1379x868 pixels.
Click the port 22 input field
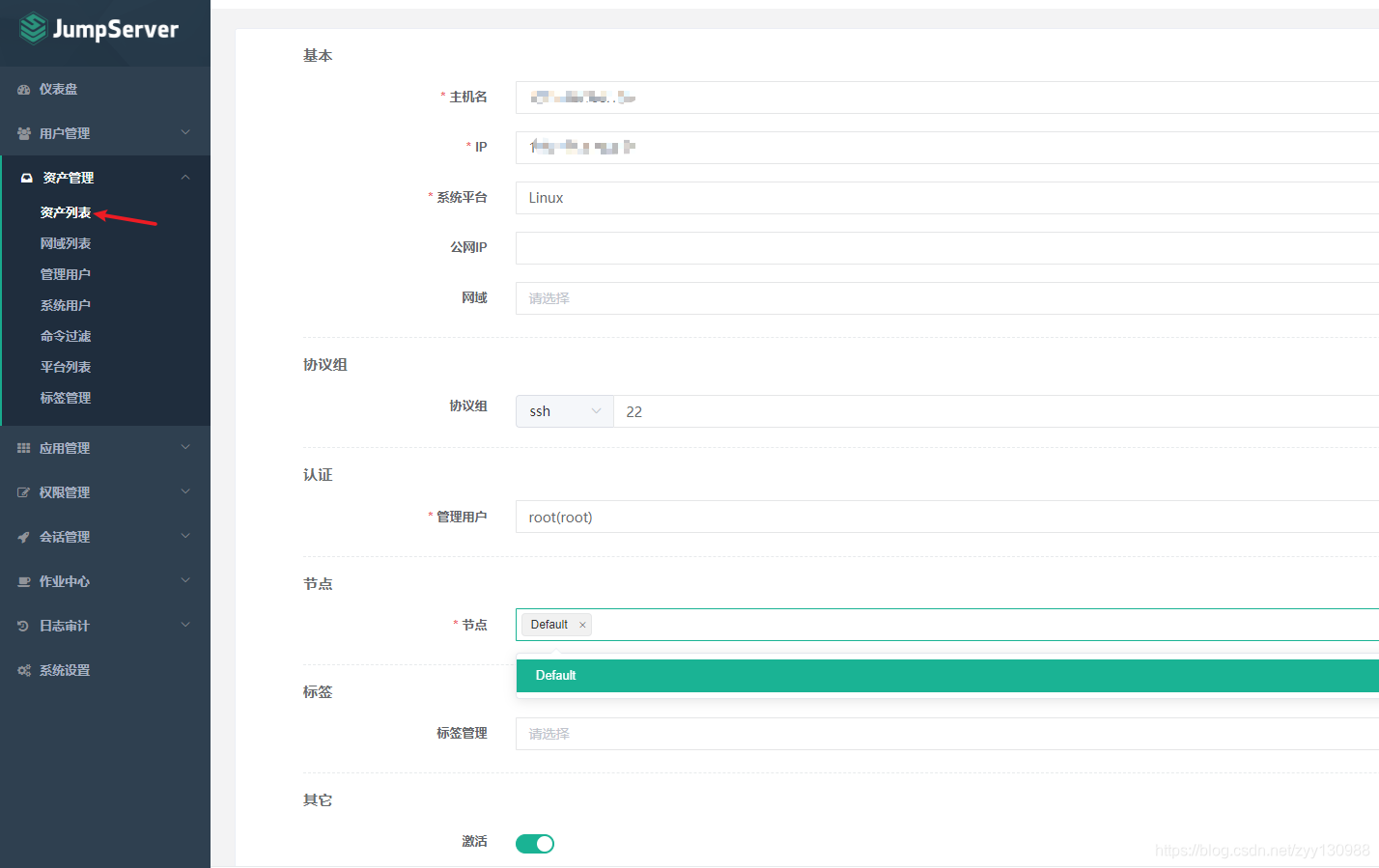(x=997, y=411)
